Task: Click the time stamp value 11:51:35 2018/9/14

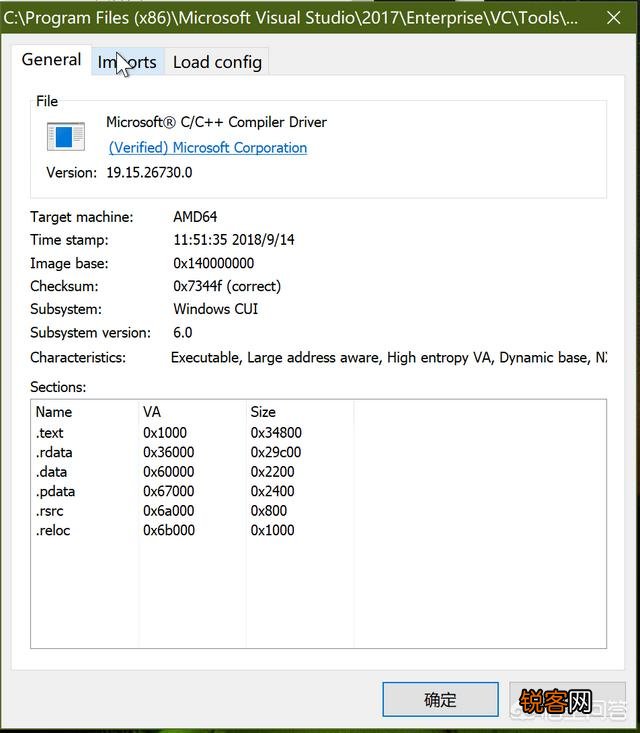Action: 234,240
